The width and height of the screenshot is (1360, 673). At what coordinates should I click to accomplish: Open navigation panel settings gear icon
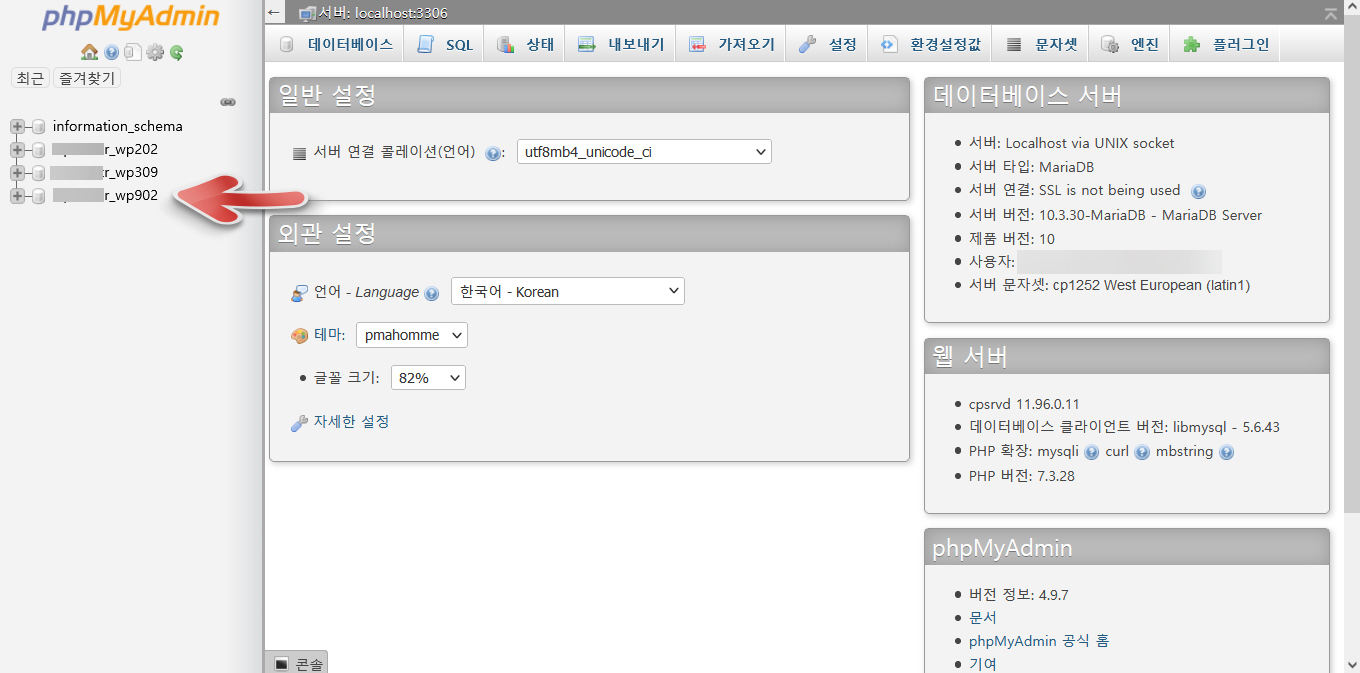click(154, 52)
